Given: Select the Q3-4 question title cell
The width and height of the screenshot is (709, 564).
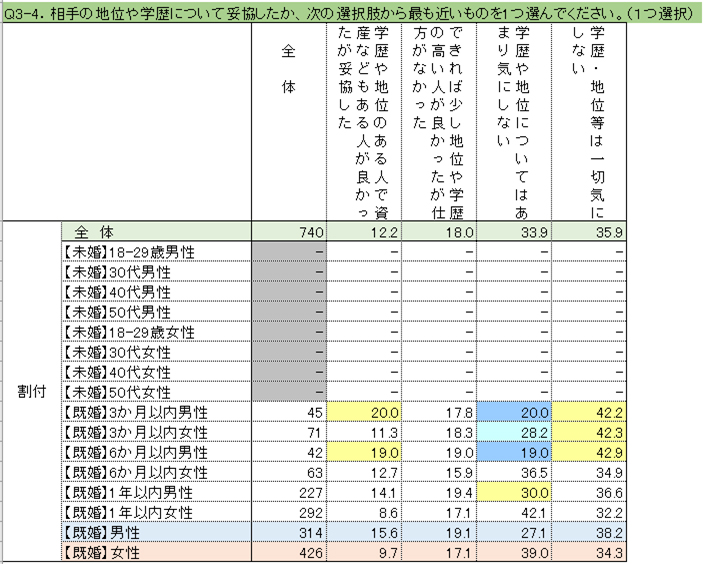Looking at the screenshot, I should point(352,14).
